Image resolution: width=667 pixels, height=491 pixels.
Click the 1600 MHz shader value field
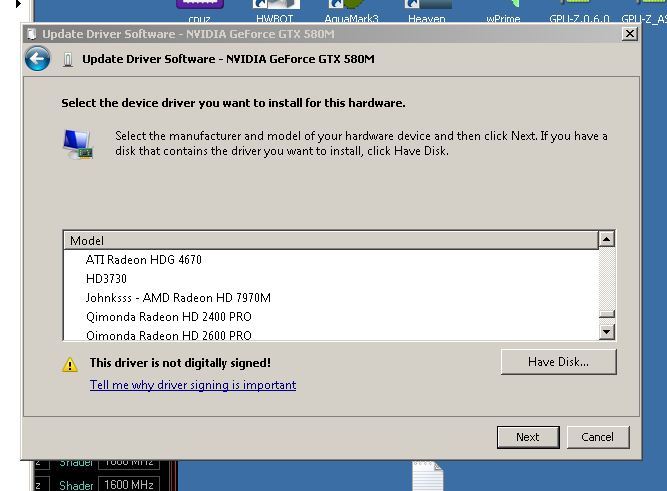[129, 485]
